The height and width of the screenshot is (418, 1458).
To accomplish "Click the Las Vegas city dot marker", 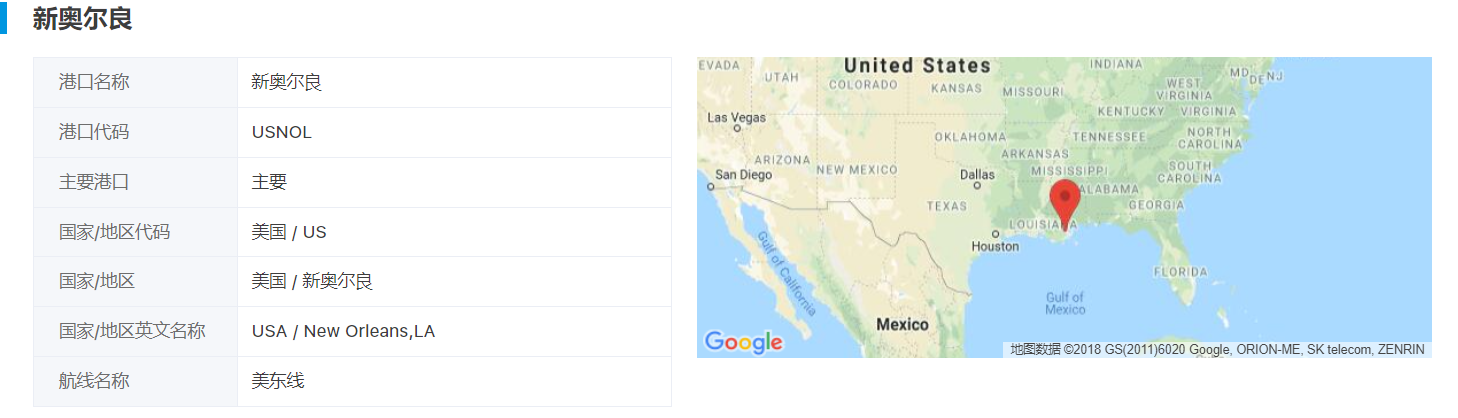I will pyautogui.click(x=736, y=128).
